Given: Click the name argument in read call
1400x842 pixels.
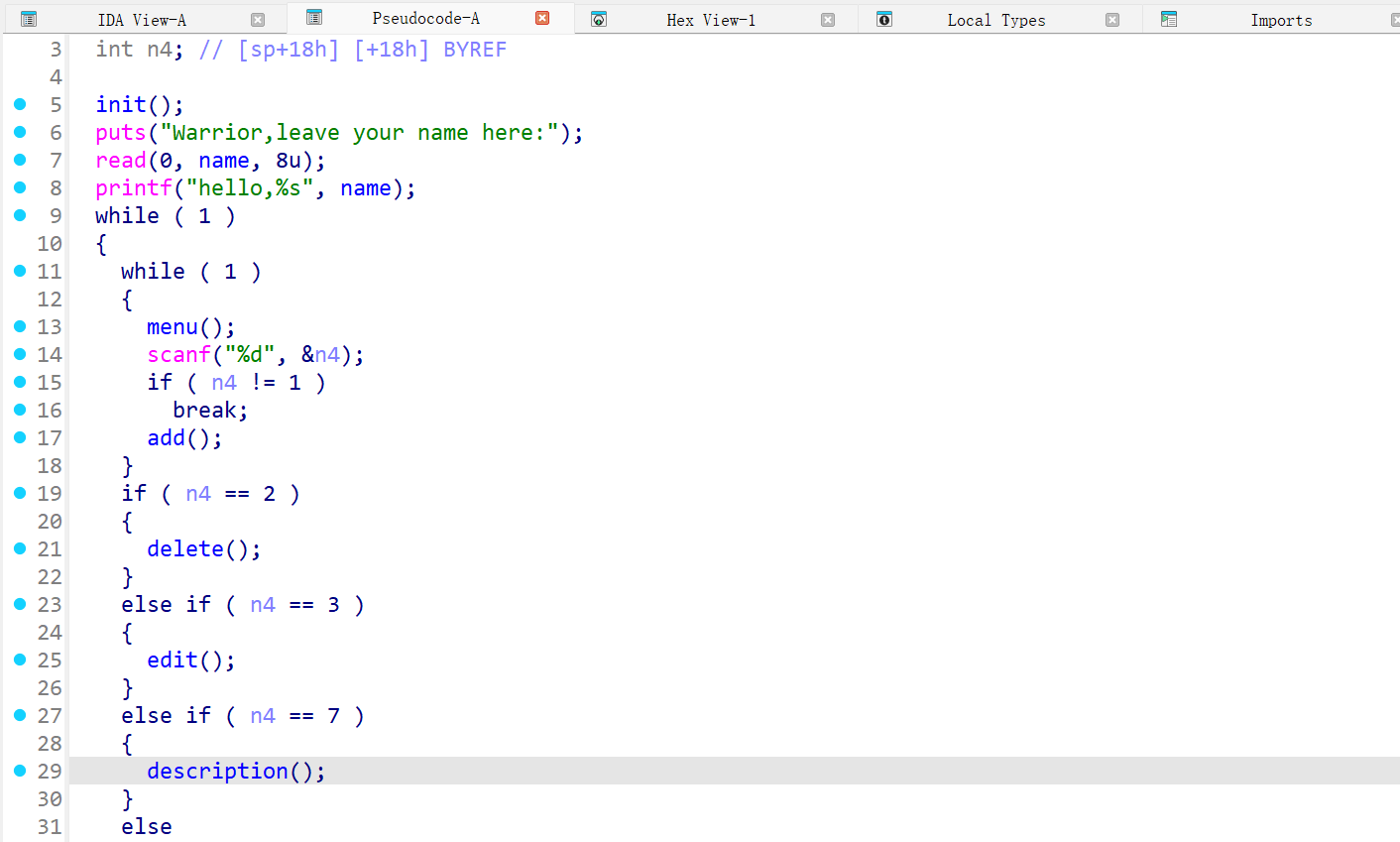Looking at the screenshot, I should tap(224, 160).
